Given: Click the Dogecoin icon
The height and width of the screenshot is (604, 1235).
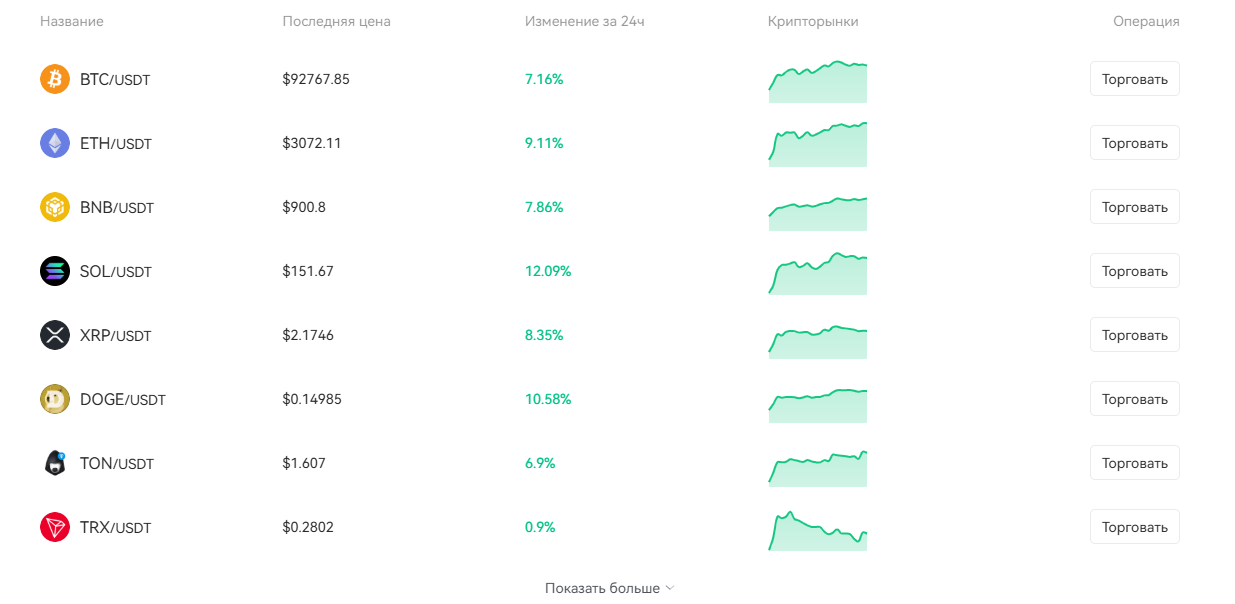Looking at the screenshot, I should 55,399.
